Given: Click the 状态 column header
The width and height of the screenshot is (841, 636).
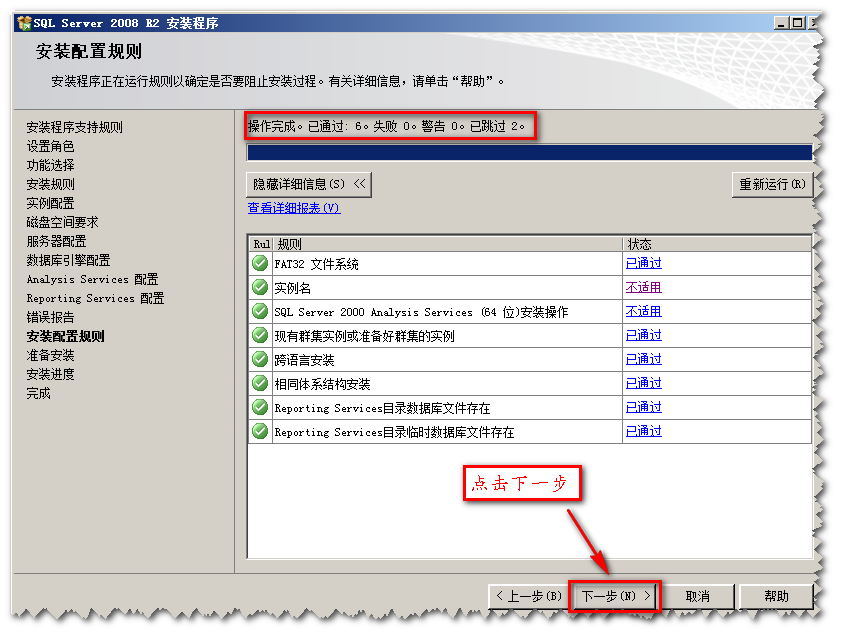Looking at the screenshot, I should pyautogui.click(x=717, y=245).
